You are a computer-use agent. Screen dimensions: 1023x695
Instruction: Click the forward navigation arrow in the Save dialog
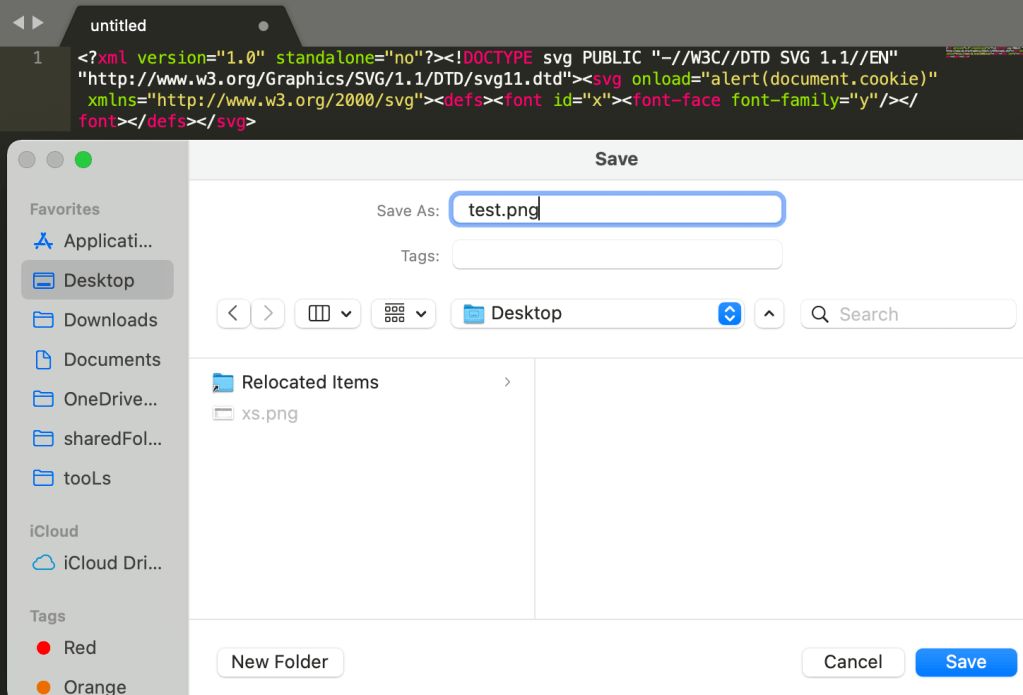268,314
